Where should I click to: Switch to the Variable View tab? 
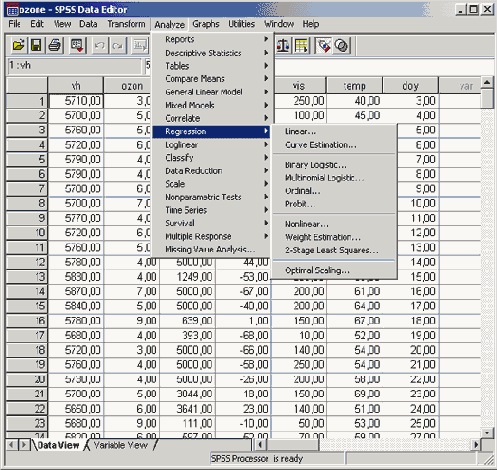click(x=120, y=445)
